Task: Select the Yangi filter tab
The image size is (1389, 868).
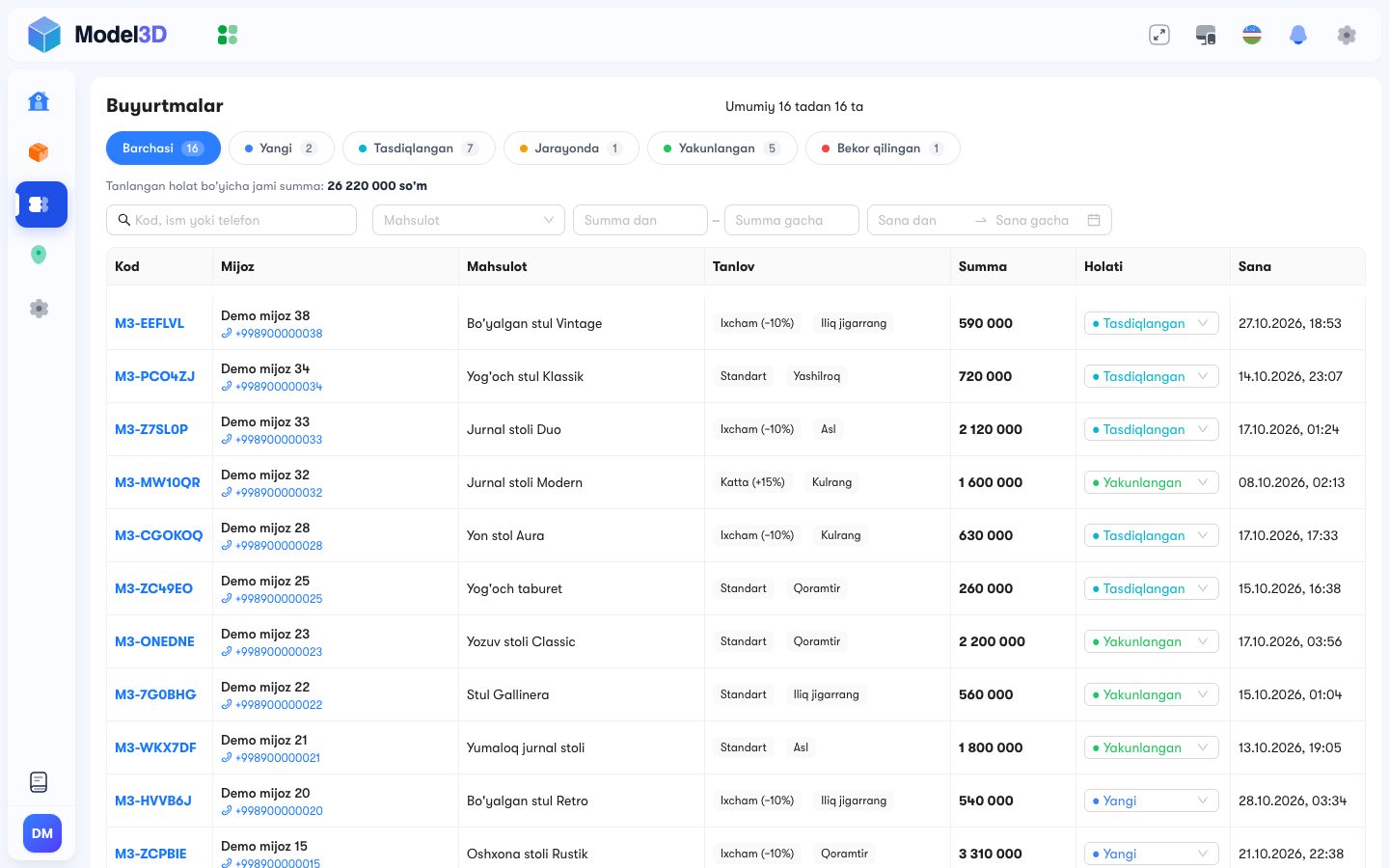Action: (281, 148)
